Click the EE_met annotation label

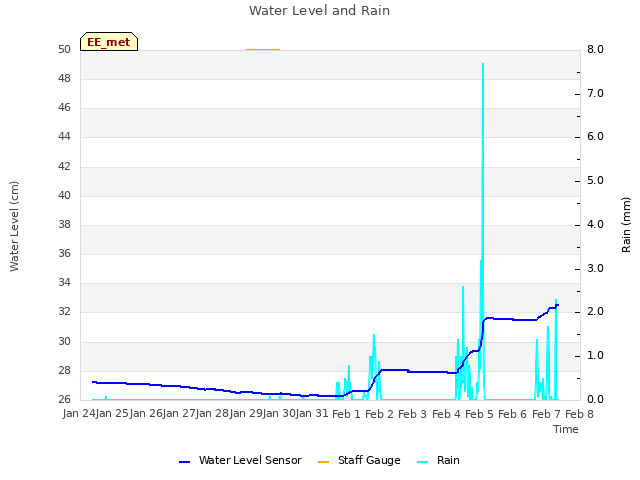(109, 42)
